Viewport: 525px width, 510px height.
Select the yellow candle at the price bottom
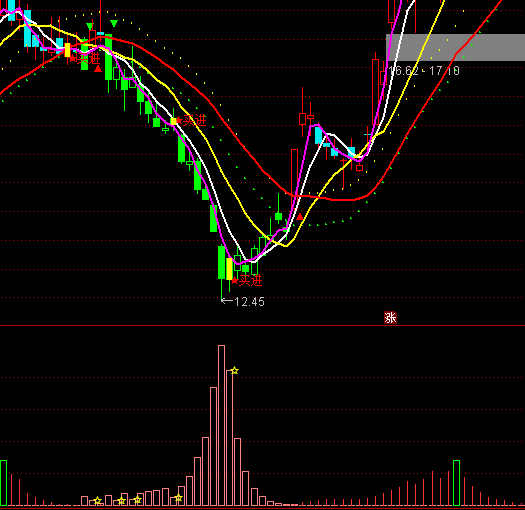point(229,269)
